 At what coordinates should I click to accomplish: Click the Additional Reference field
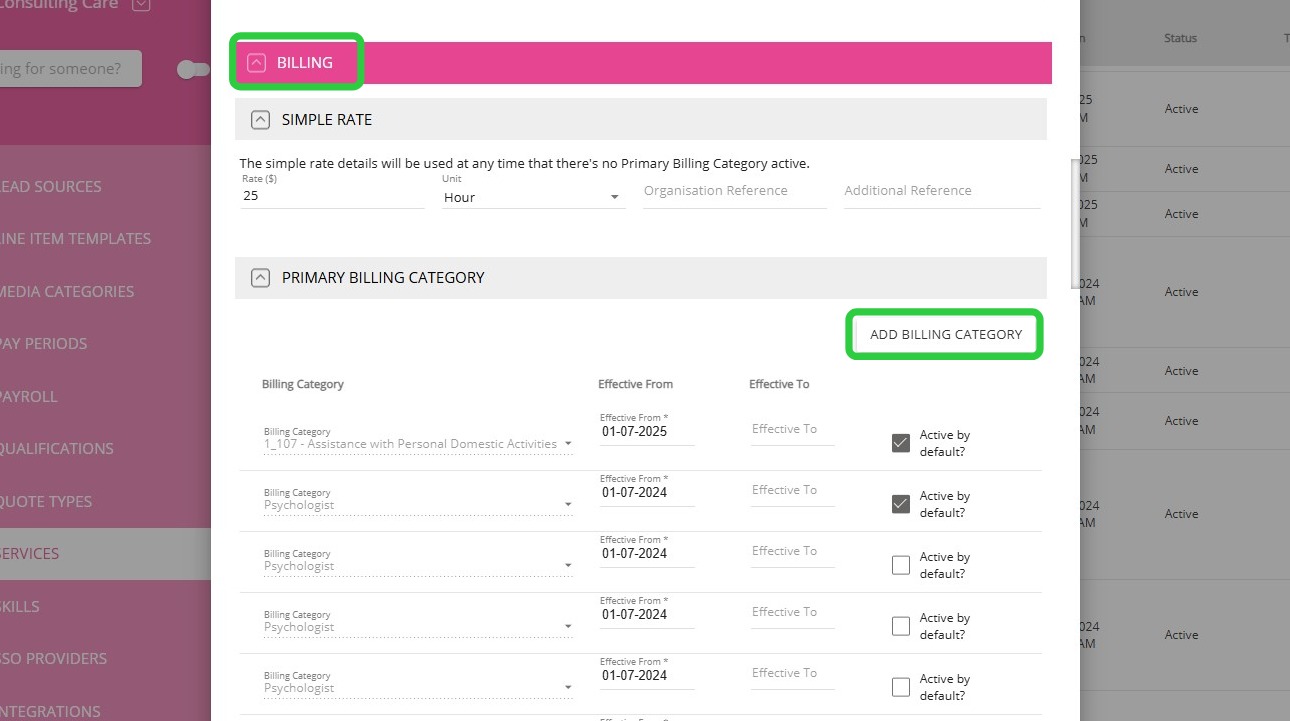(x=941, y=191)
